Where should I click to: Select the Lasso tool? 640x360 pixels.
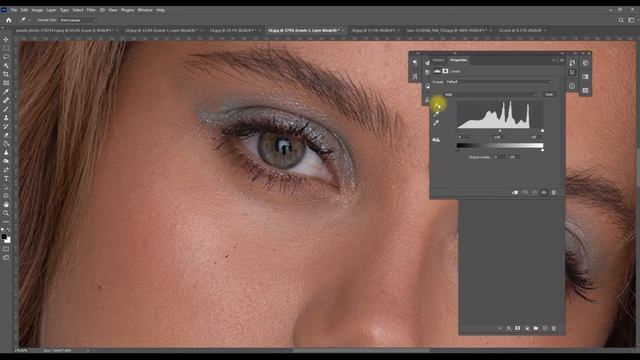(x=6, y=57)
